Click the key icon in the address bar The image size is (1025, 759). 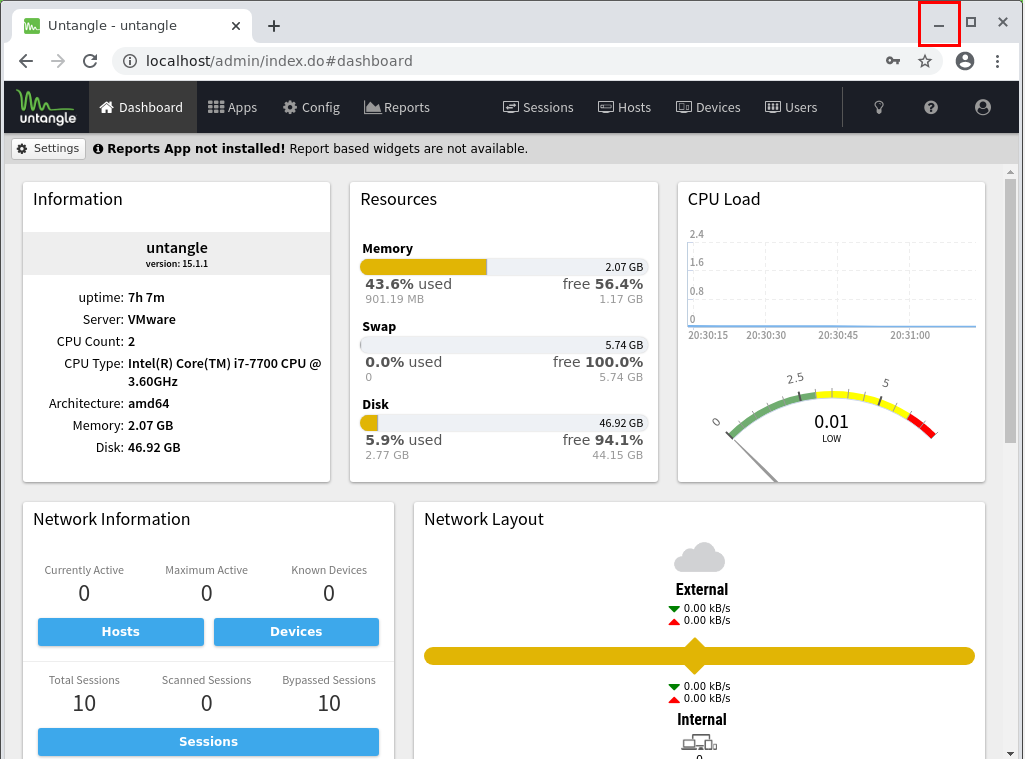click(893, 61)
